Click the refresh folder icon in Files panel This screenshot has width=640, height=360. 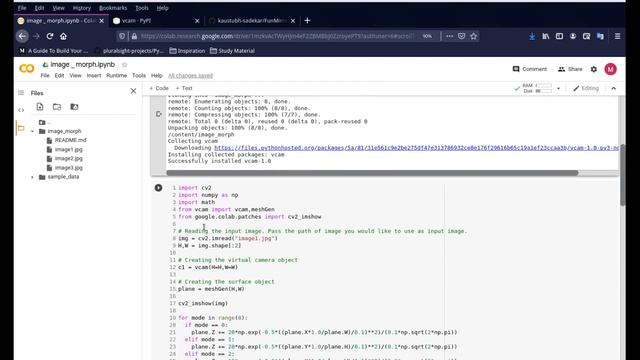(x=57, y=107)
